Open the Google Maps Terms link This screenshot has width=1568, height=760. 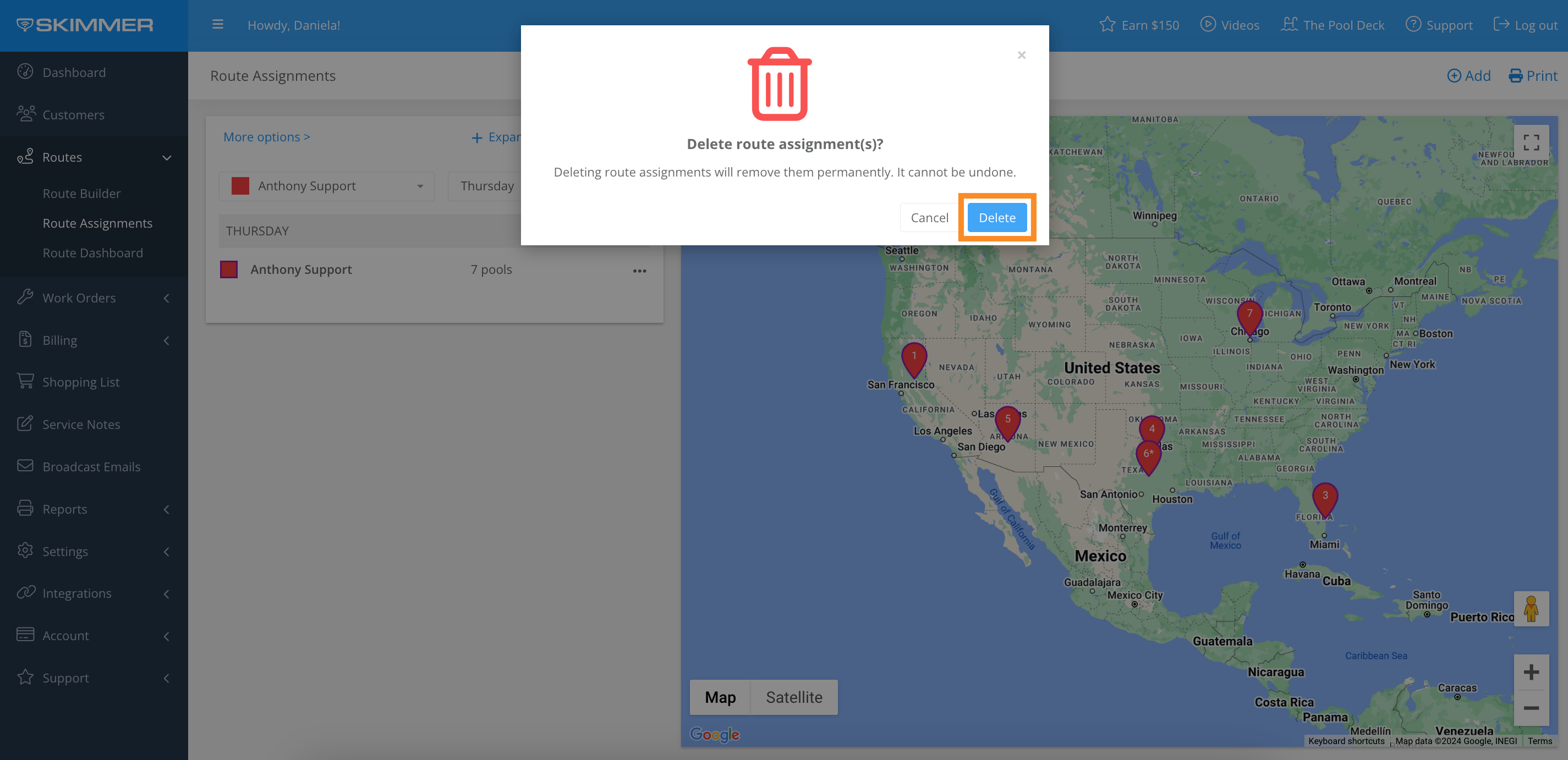[1539, 741]
